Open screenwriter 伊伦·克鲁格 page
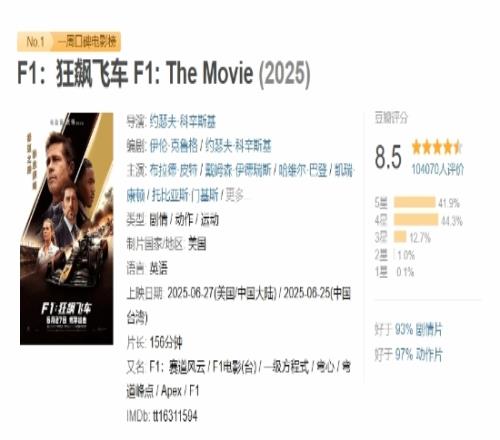The image size is (500, 440). (x=173, y=146)
